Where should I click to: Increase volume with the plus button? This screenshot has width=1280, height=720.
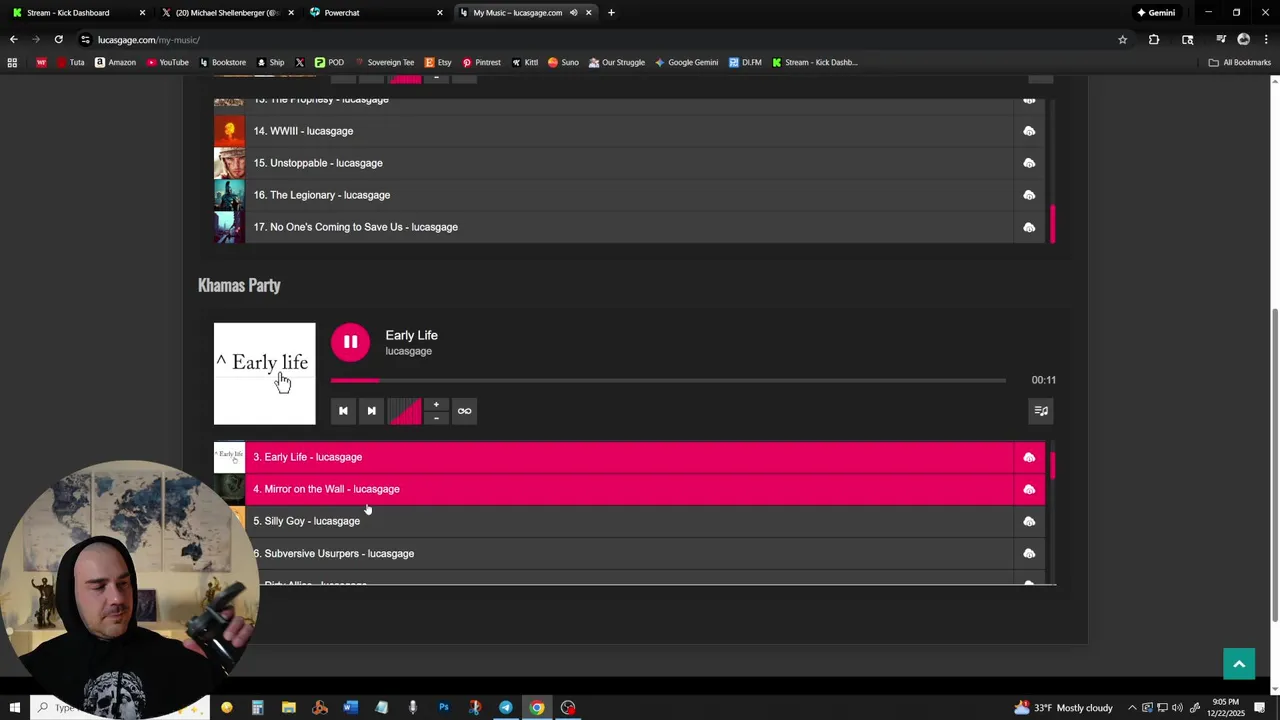point(436,404)
